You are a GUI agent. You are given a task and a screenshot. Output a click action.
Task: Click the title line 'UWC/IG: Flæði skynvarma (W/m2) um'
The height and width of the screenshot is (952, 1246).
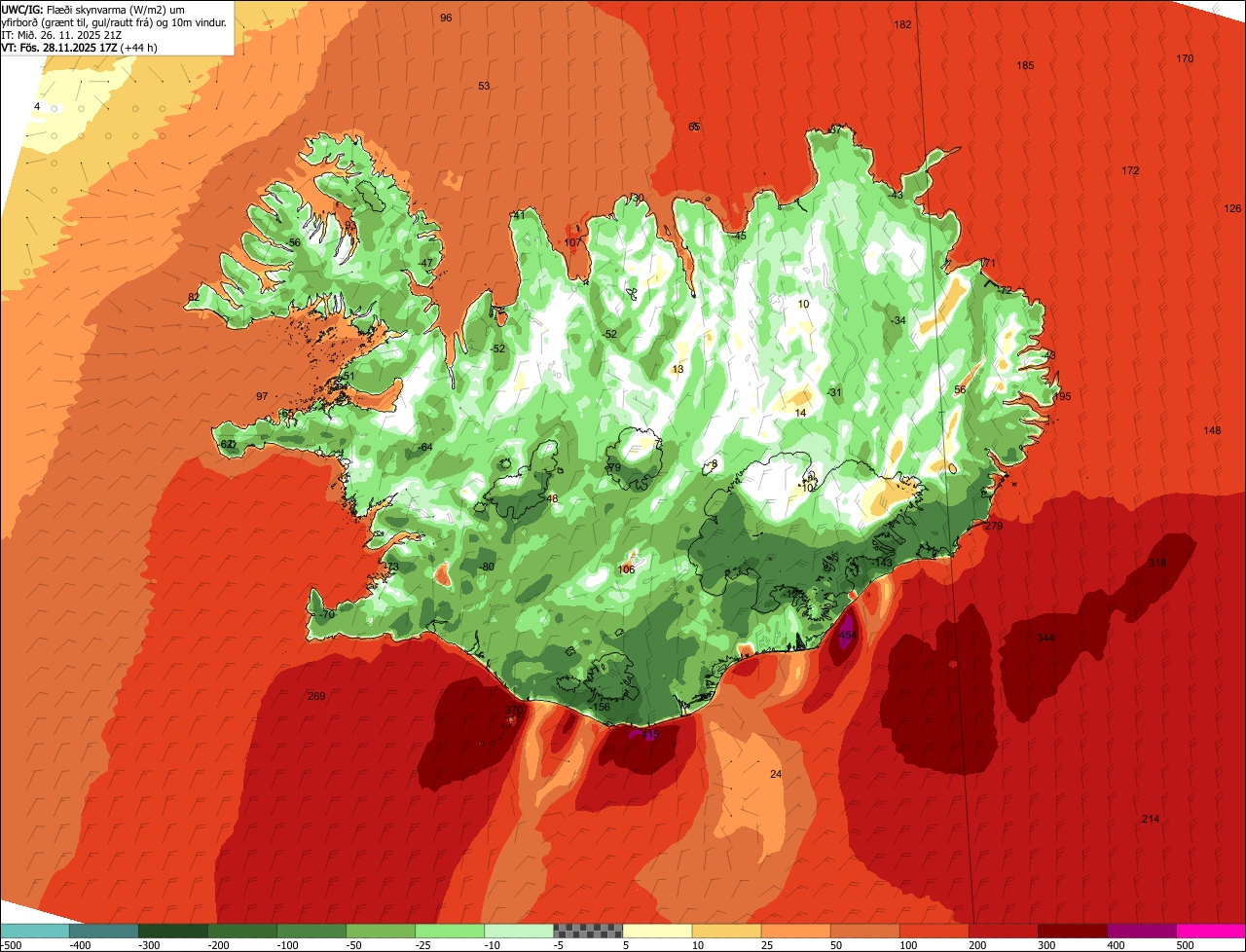[x=94, y=10]
